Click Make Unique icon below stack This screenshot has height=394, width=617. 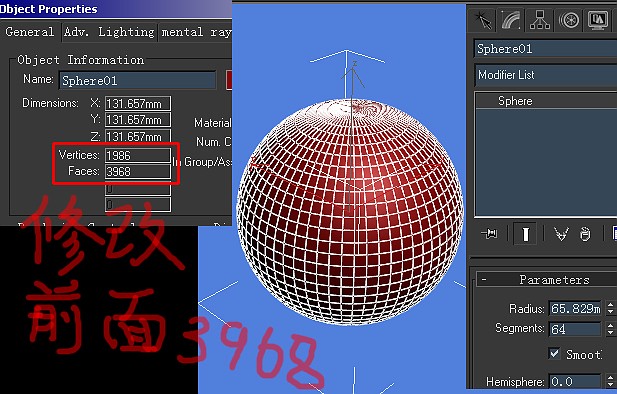pyautogui.click(x=561, y=234)
